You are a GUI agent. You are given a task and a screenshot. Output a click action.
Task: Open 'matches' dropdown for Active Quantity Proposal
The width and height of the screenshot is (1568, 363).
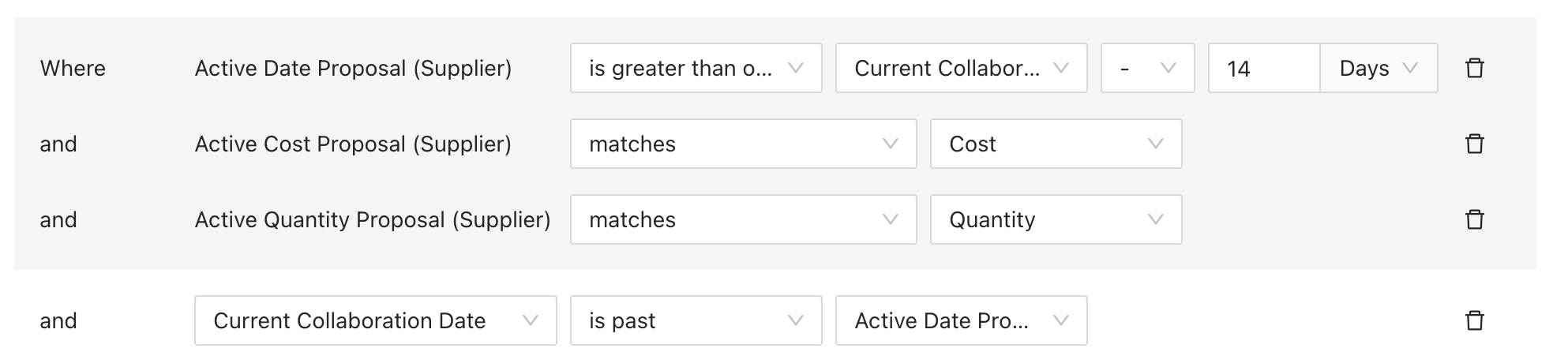coord(744,219)
